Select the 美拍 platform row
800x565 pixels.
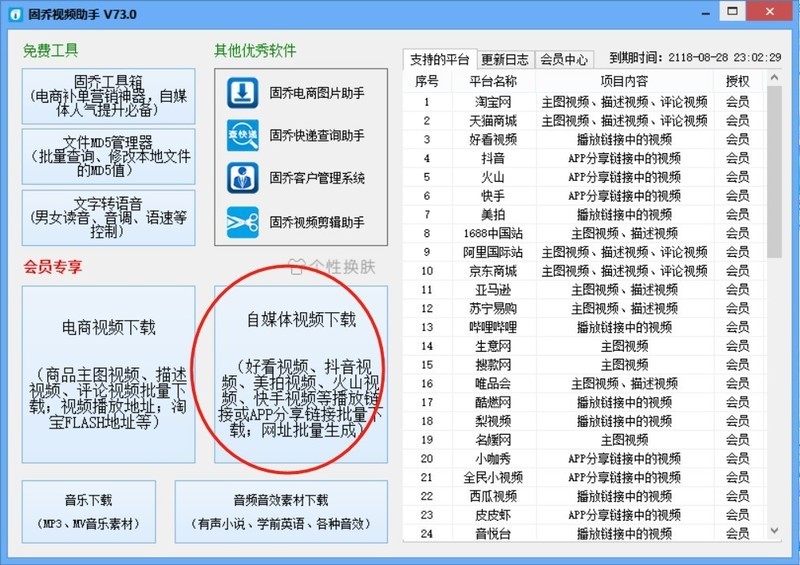pos(585,214)
